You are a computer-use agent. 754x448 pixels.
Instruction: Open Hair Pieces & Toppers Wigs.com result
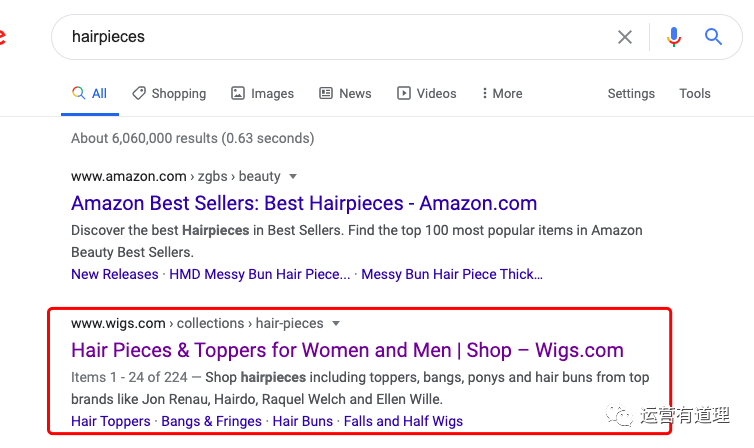[x=347, y=350]
